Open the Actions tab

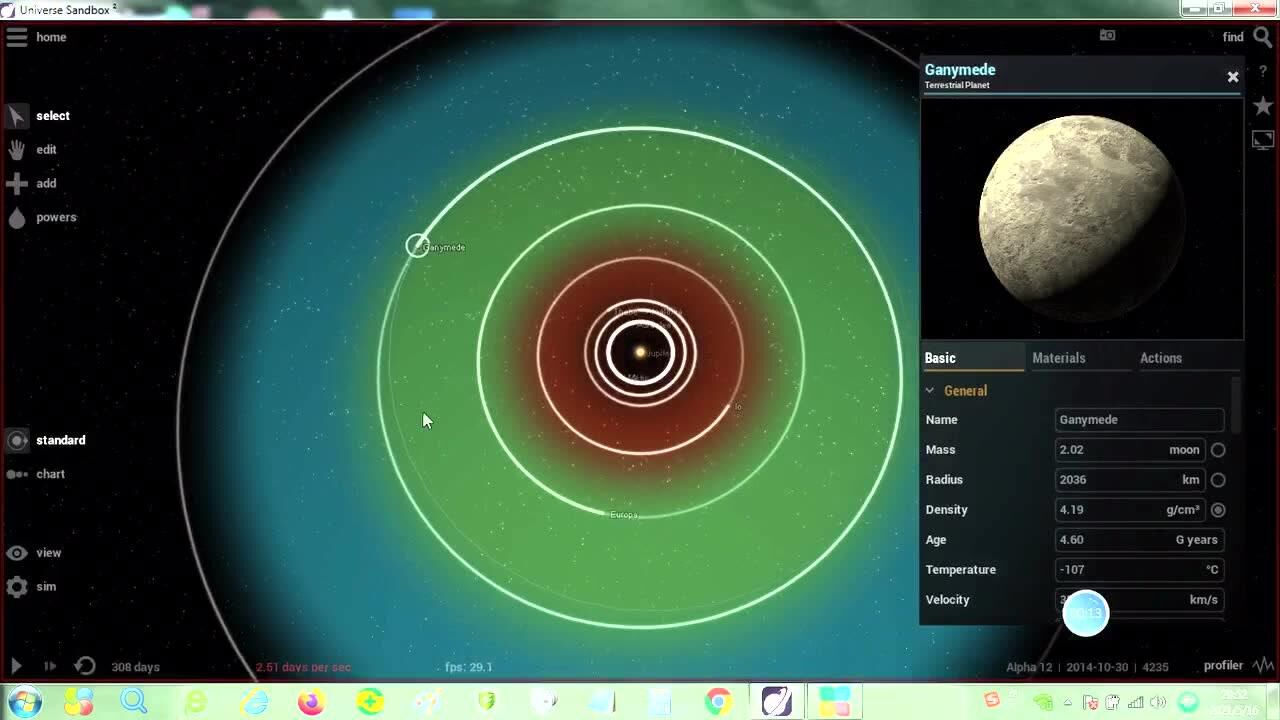coord(1160,357)
